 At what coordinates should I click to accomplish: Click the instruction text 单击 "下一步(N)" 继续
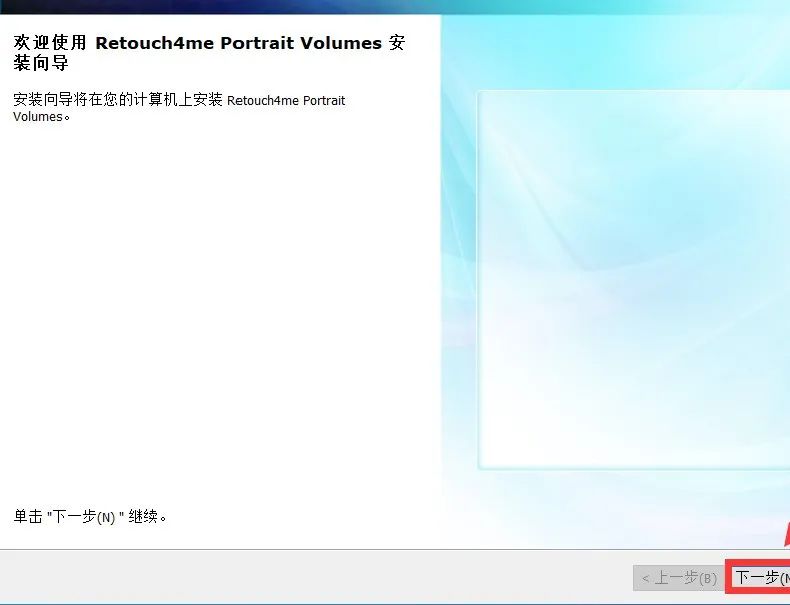[90, 516]
